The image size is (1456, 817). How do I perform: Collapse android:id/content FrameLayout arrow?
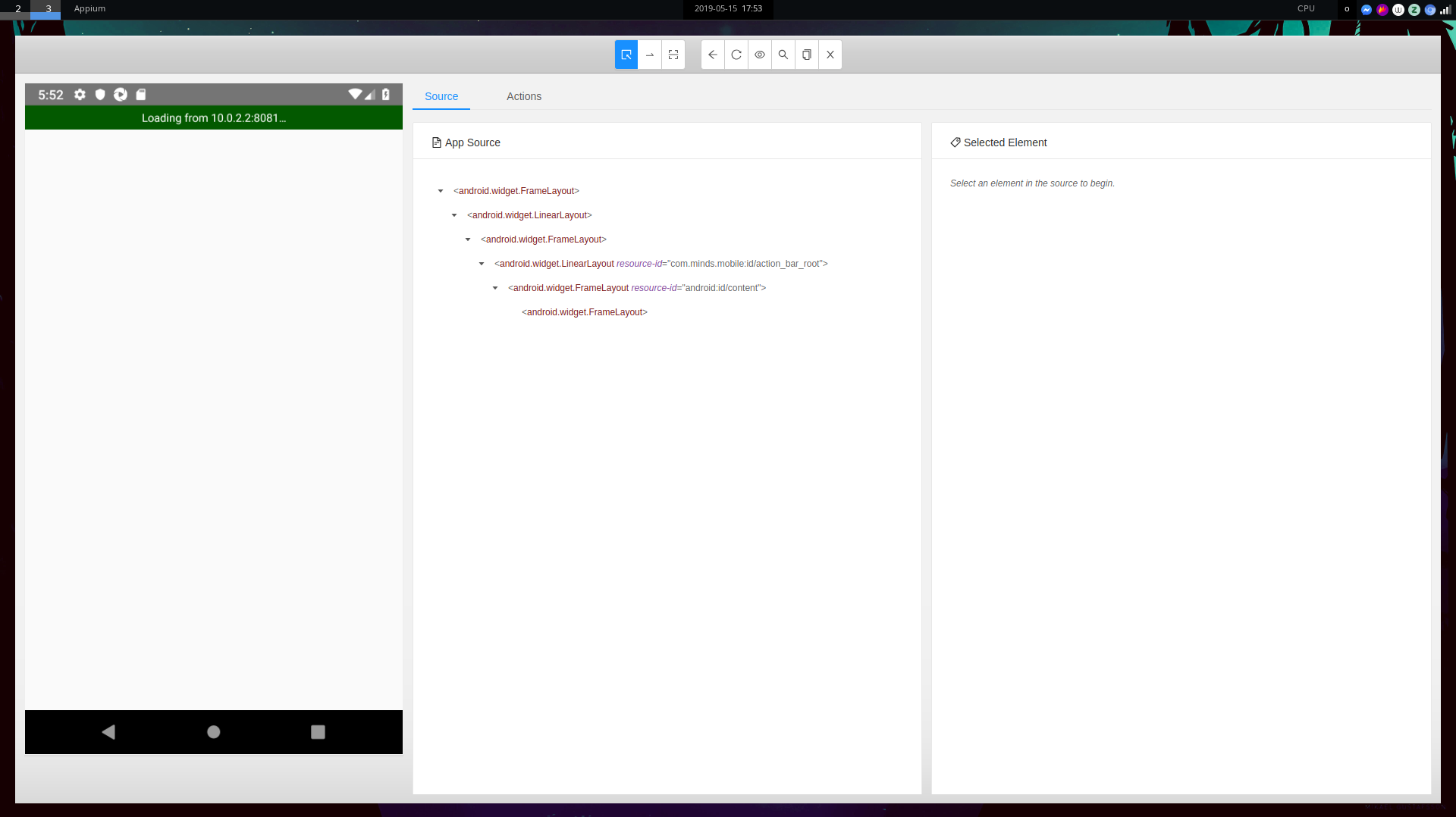coord(495,288)
